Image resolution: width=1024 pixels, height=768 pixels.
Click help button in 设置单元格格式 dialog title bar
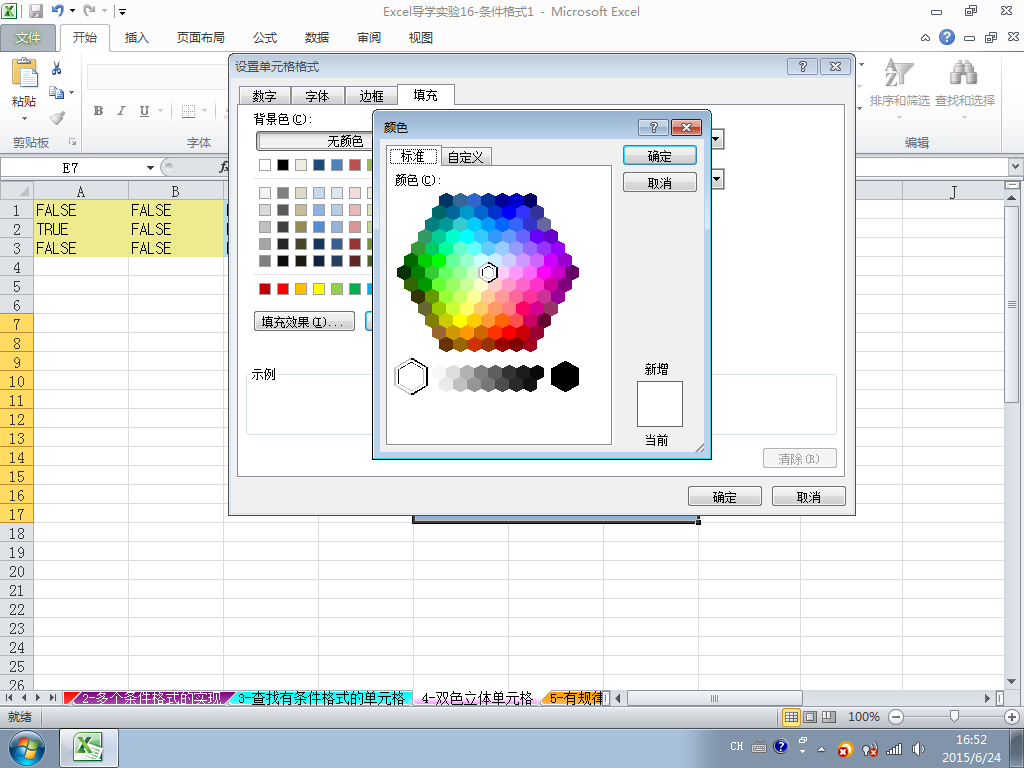click(x=803, y=66)
